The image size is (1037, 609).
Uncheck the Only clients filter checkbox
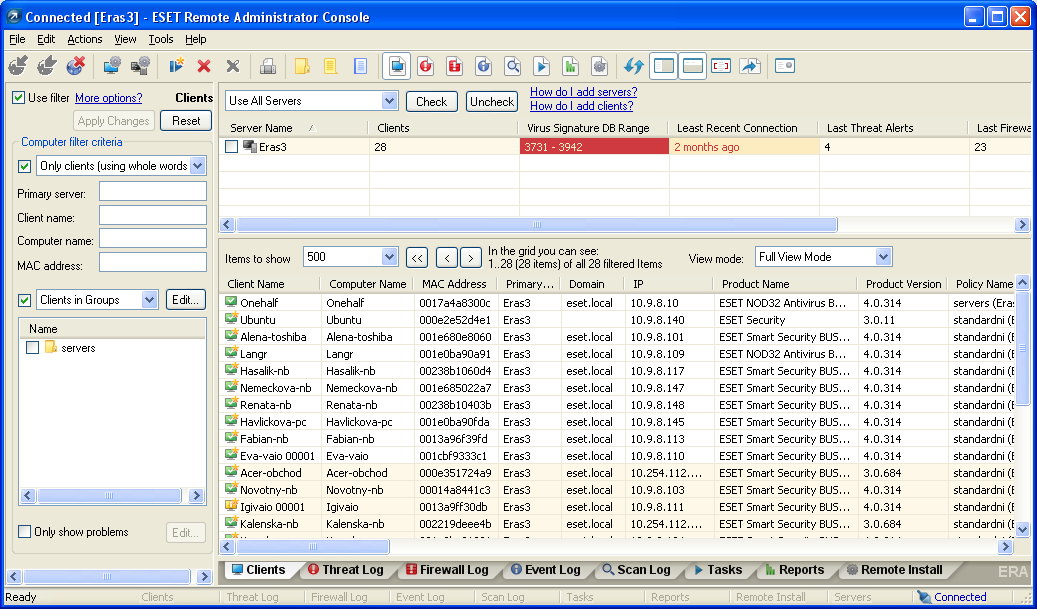coord(24,166)
